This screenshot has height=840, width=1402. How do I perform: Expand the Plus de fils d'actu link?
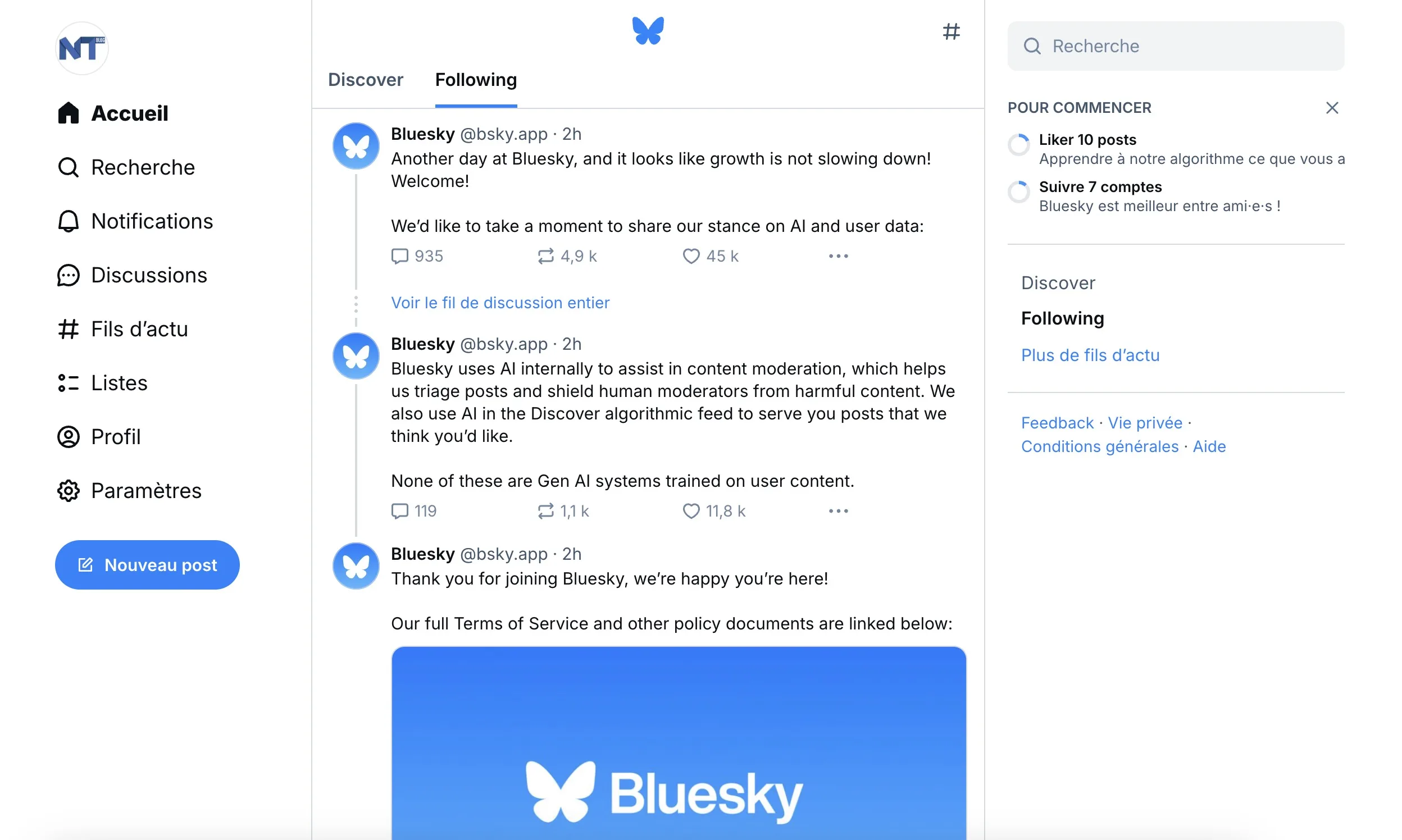click(x=1090, y=354)
